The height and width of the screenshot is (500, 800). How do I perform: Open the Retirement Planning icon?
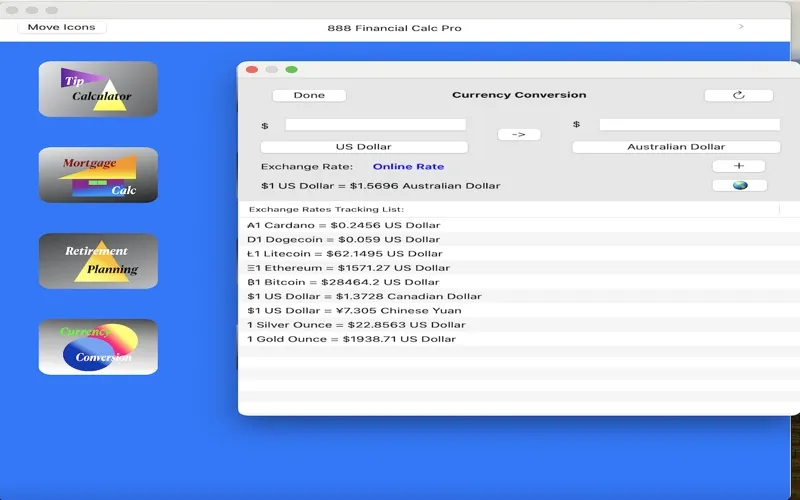[98, 261]
